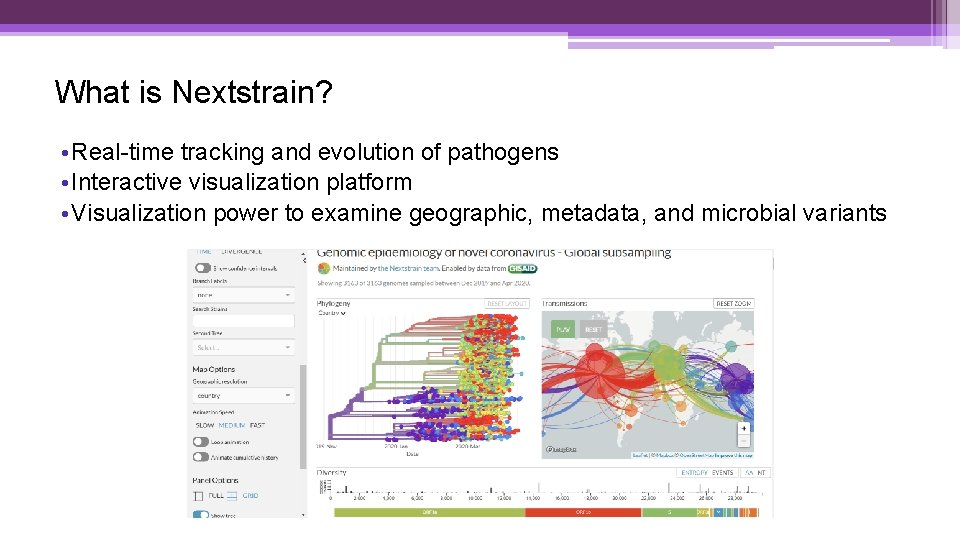Collapse the sidebar using the chevron arrow

click(x=304, y=260)
